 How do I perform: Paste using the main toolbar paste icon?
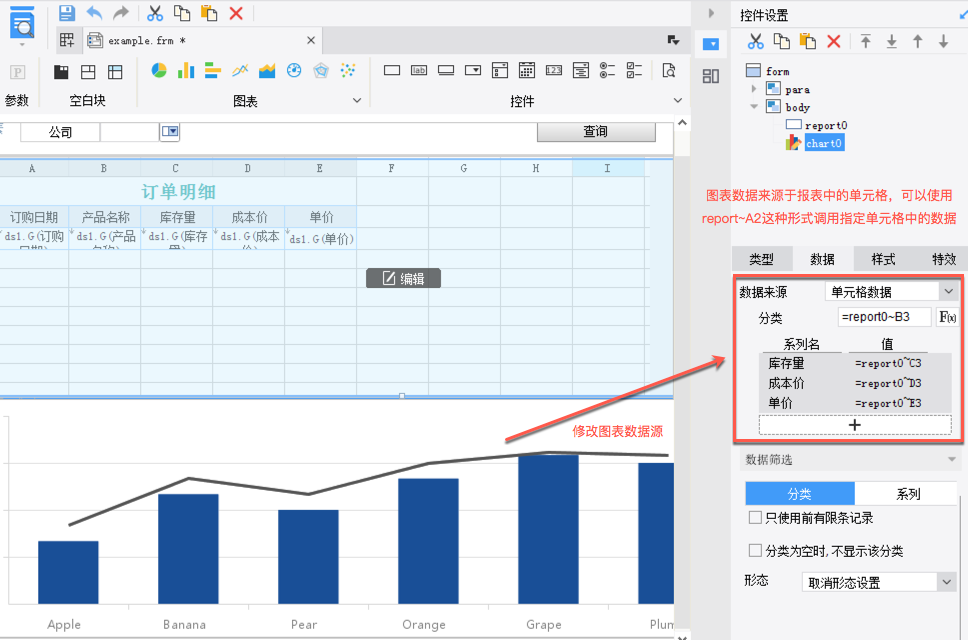coord(209,13)
